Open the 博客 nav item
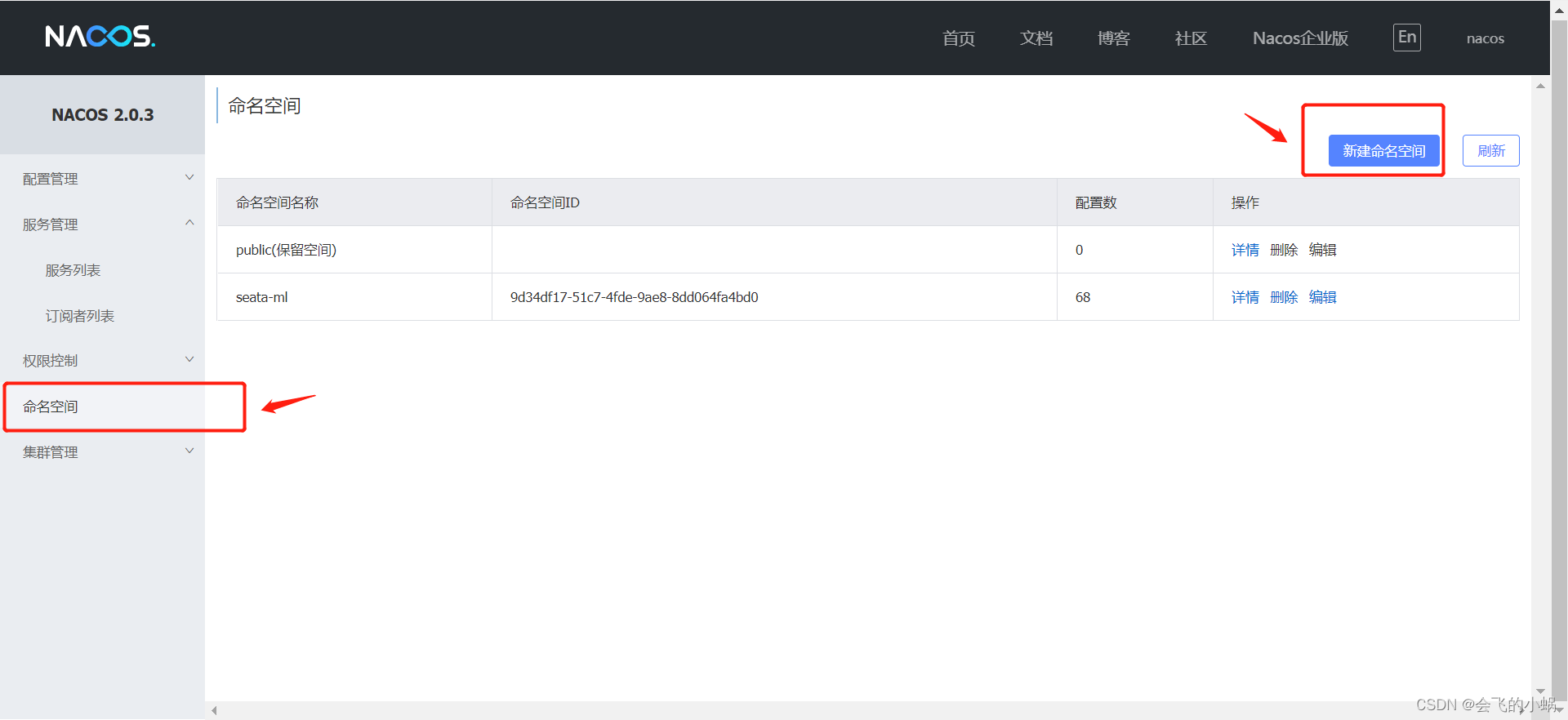Viewport: 1568px width, 720px height. 1114,38
